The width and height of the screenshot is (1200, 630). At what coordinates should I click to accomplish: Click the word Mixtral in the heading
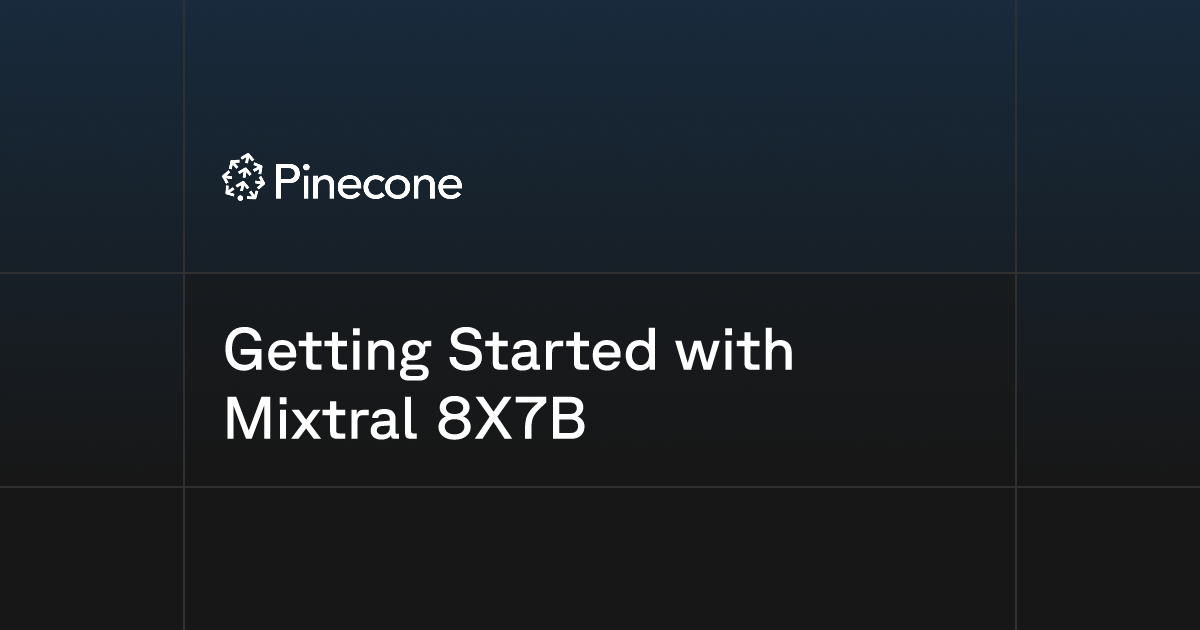(x=321, y=420)
